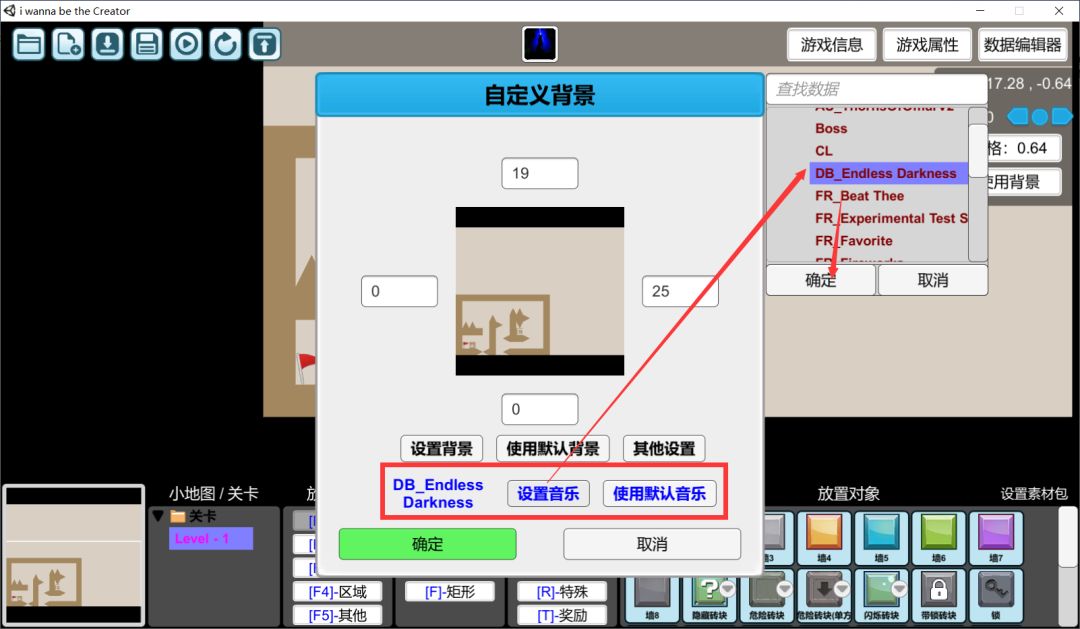Click the 查找数据 search field
Screen dimensions: 1080x629
click(865, 89)
